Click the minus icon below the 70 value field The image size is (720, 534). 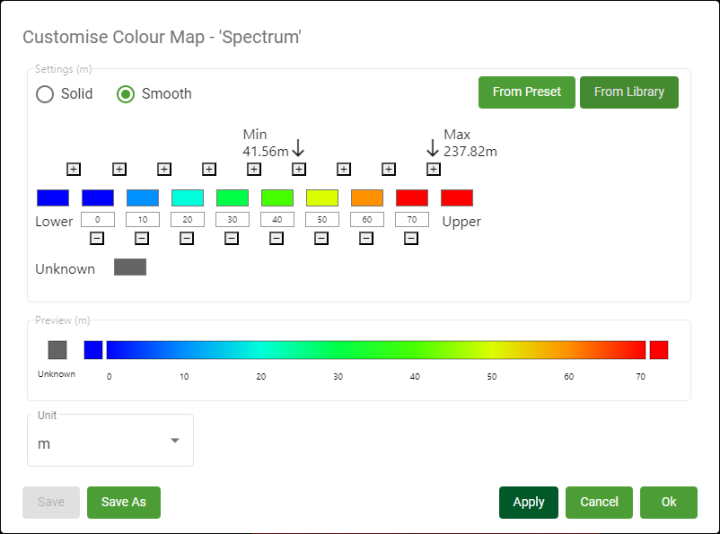tap(411, 238)
